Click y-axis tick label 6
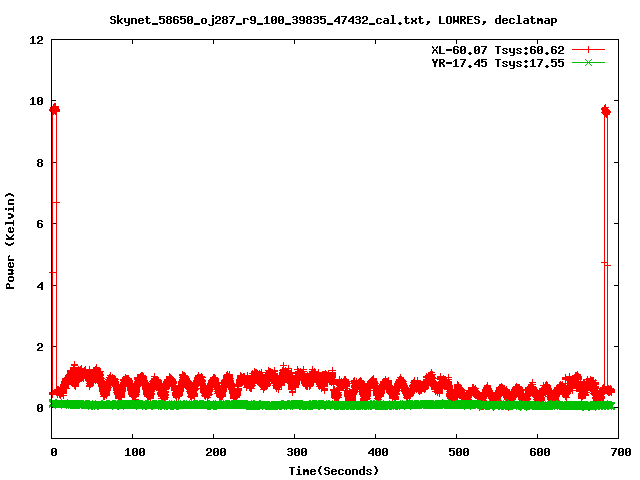This screenshot has height=480, width=640. (x=40, y=224)
